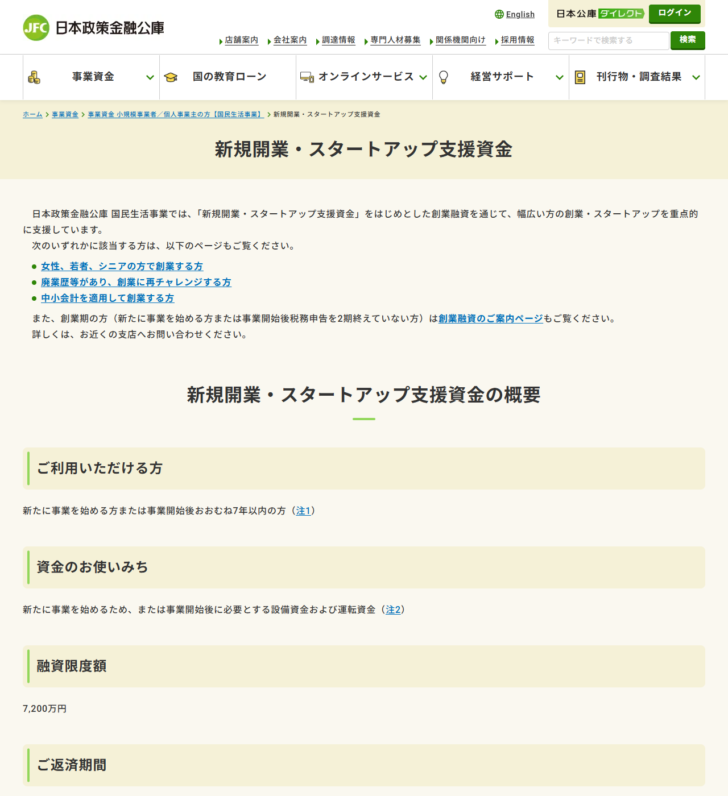Click the coins icon in 事業資金 menu
This screenshot has height=796, width=728.
(34, 77)
